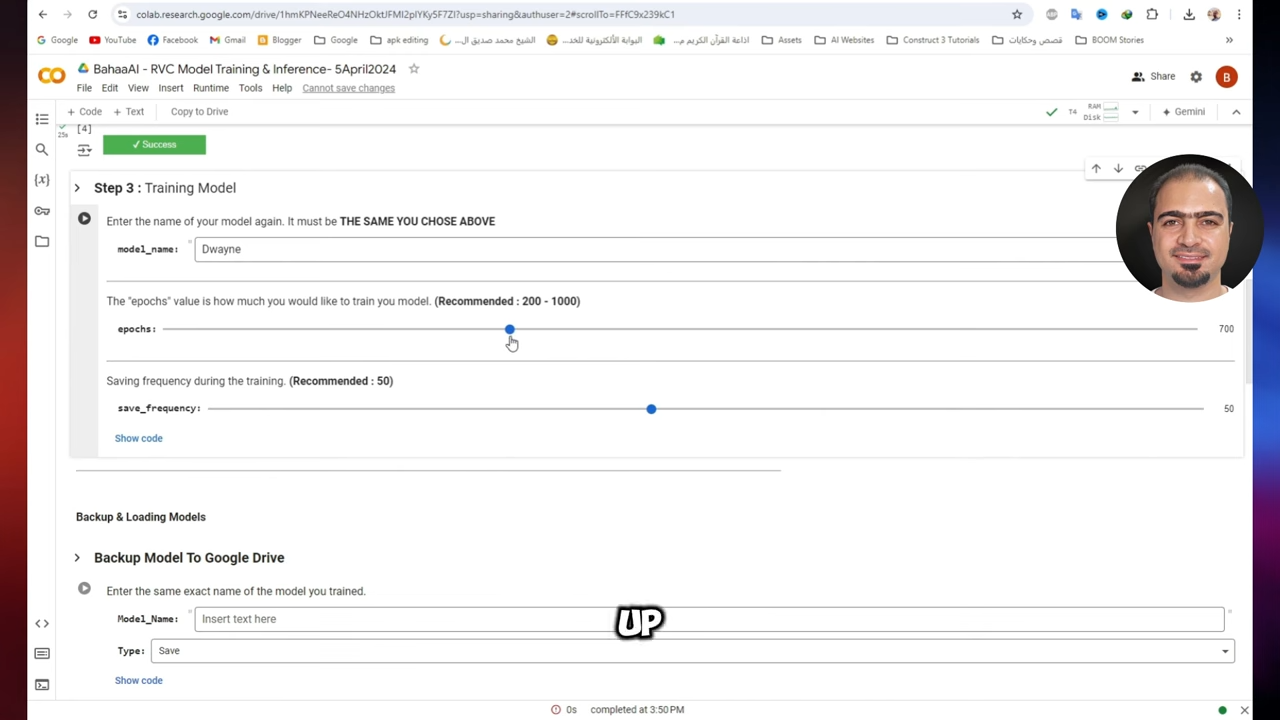Screen dimensions: 1280x720
Task: Open the files folder icon in sidebar
Action: pyautogui.click(x=42, y=241)
